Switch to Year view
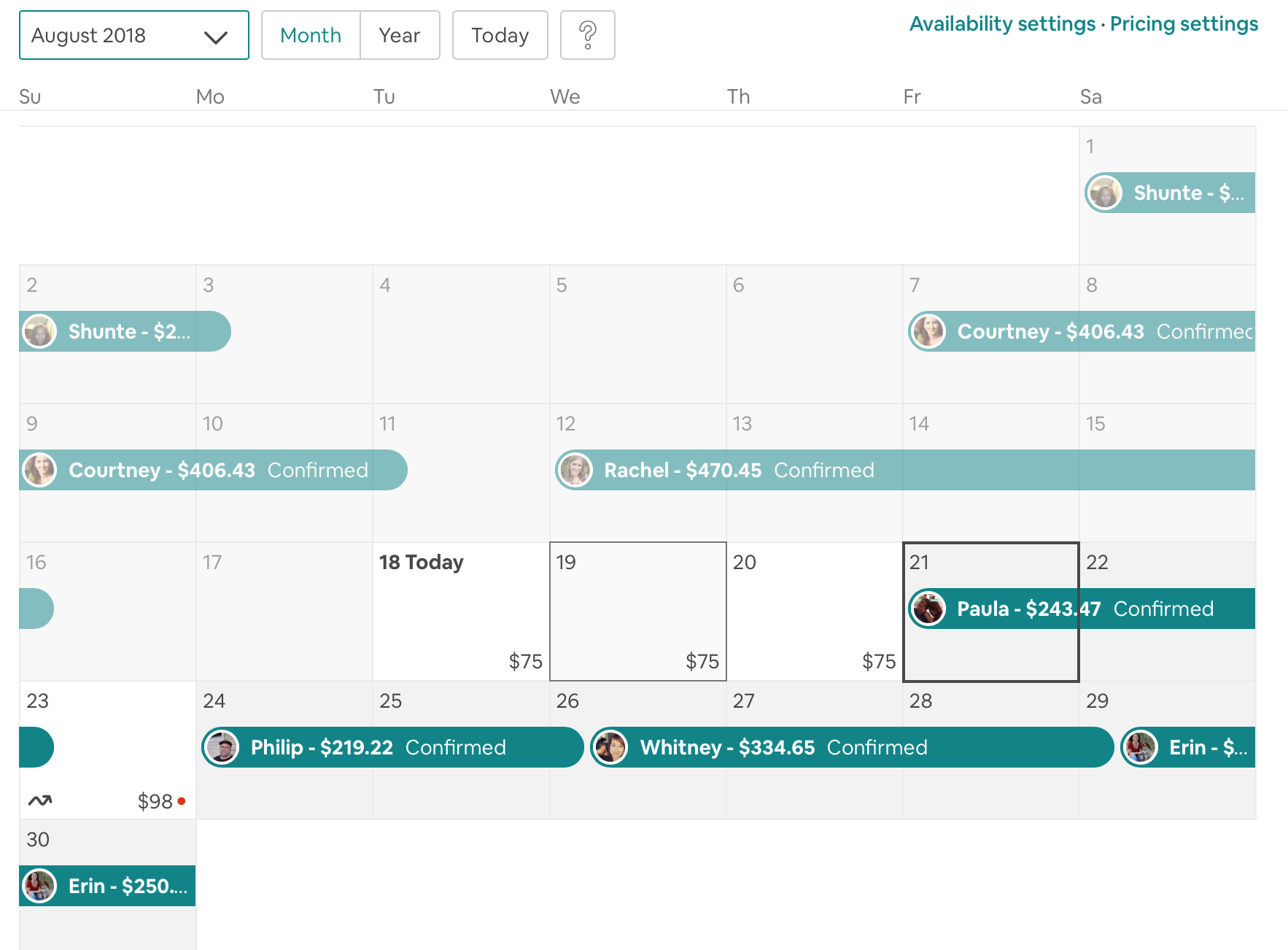Viewport: 1288px width, 950px height. pyautogui.click(x=400, y=35)
